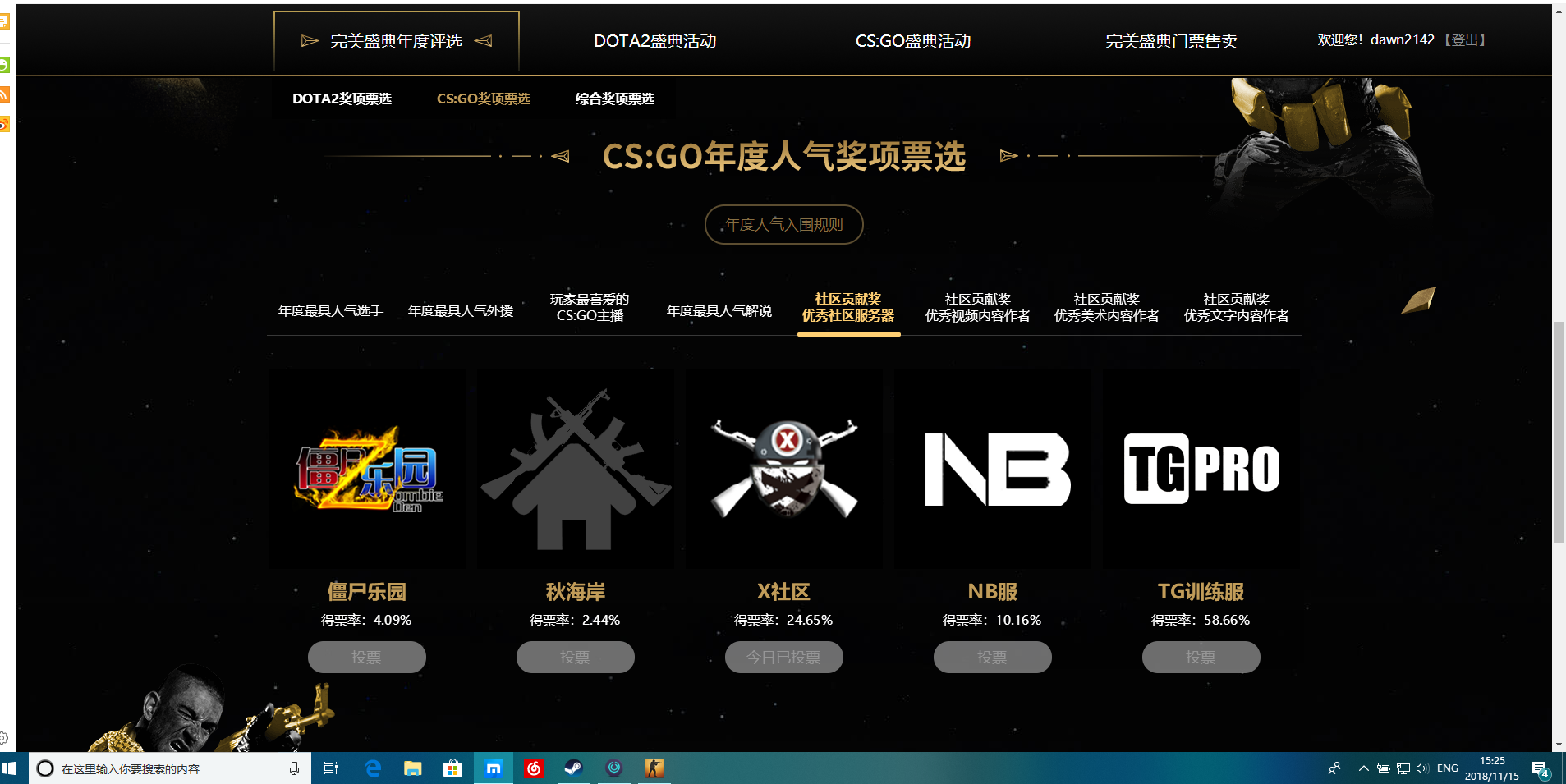This screenshot has height=784, width=1566.
Task: Open the DOTA2盛典活动 menu item
Action: pyautogui.click(x=654, y=40)
